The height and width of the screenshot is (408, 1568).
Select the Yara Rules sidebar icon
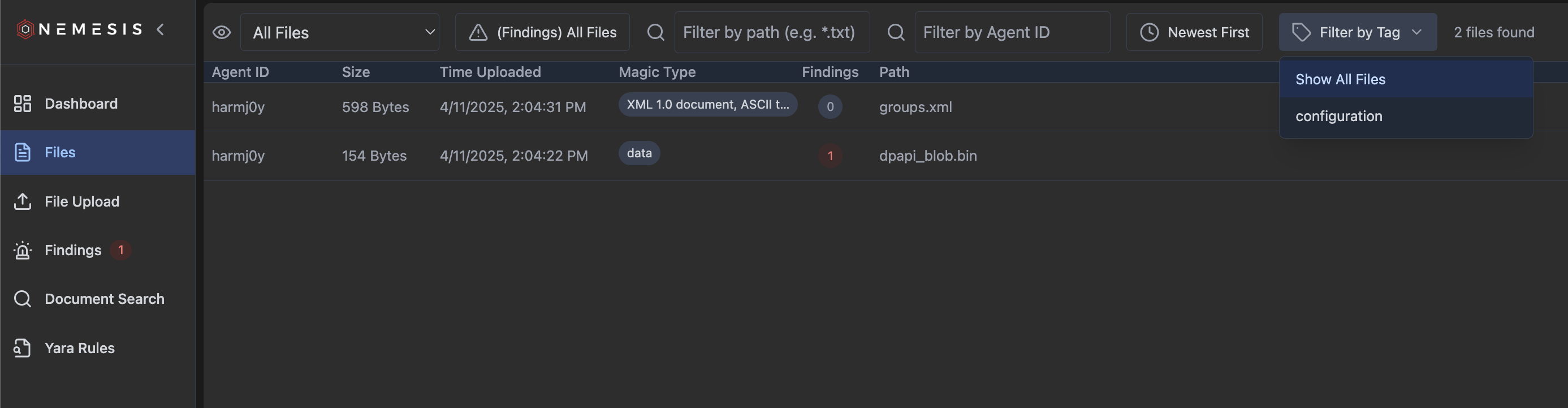click(x=22, y=347)
